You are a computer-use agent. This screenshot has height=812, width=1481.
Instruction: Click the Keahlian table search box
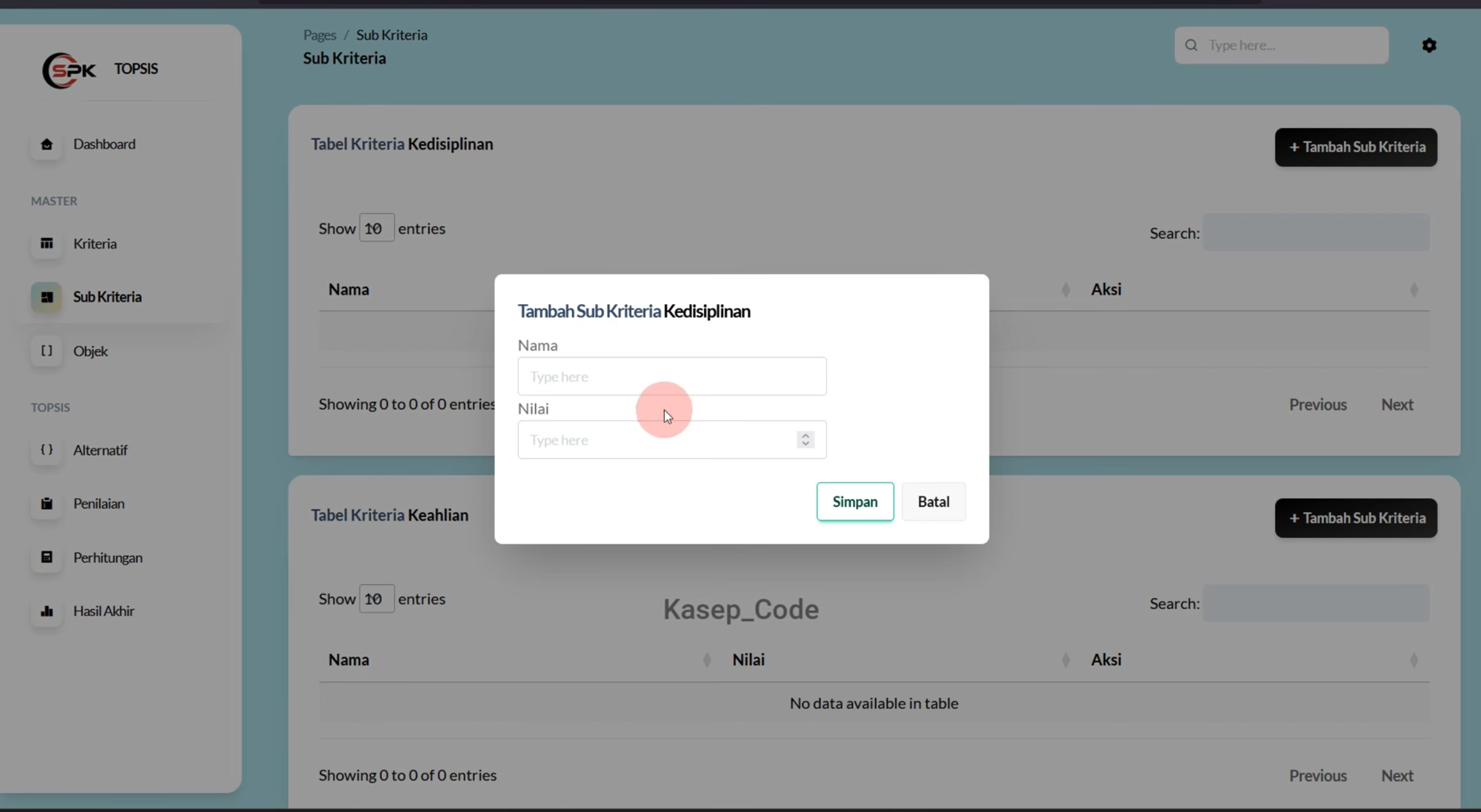(x=1316, y=603)
